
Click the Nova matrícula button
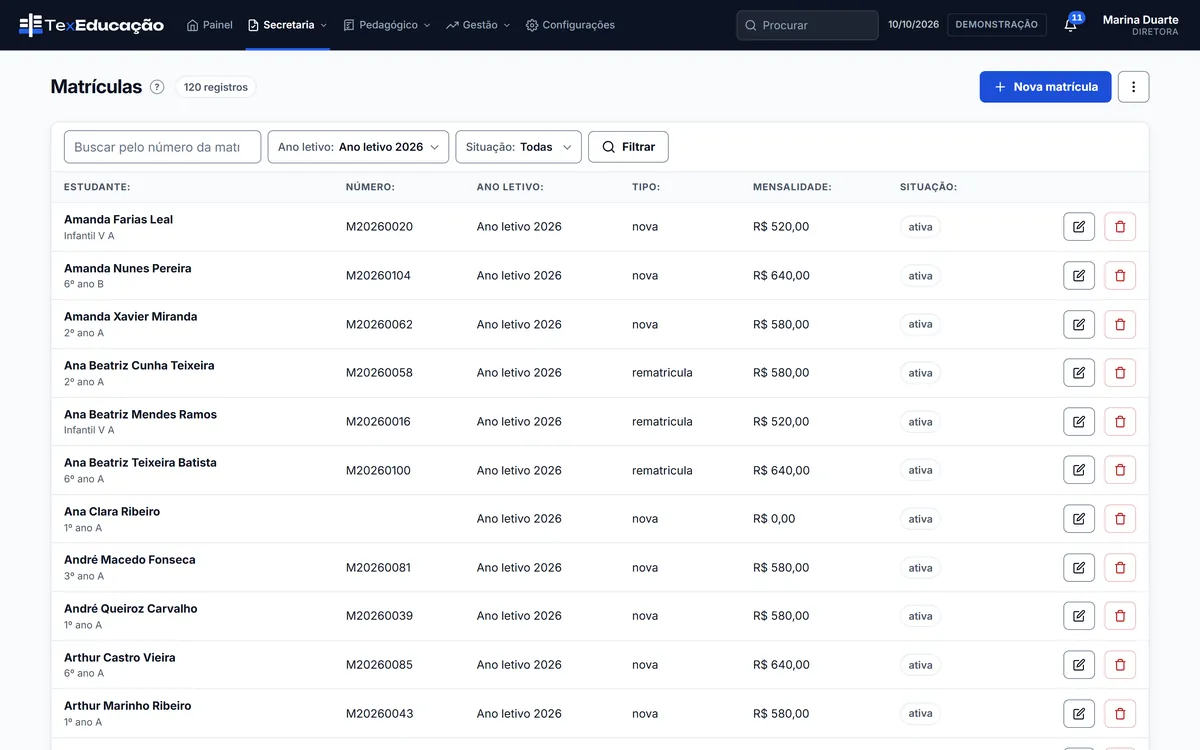coord(1045,87)
